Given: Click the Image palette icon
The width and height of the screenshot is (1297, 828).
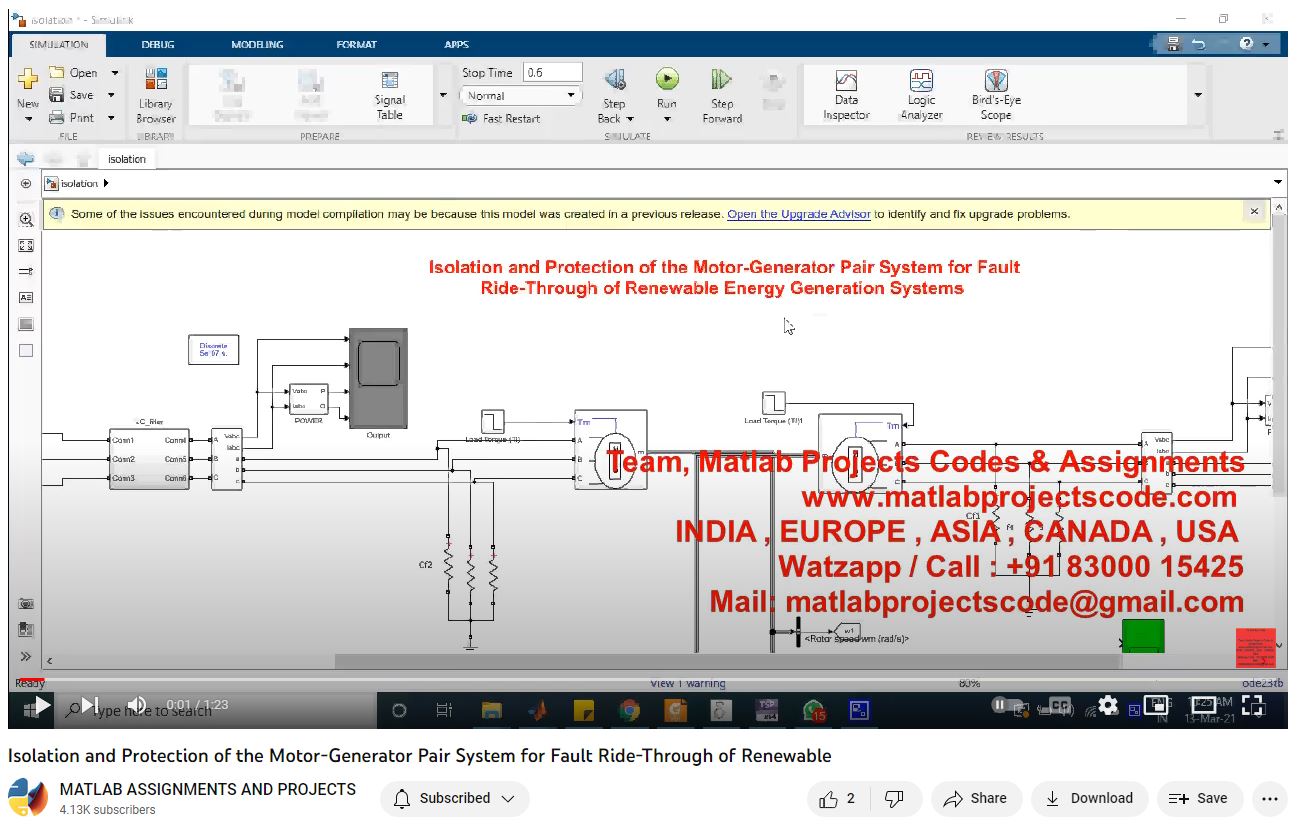Looking at the screenshot, I should coord(26,324).
